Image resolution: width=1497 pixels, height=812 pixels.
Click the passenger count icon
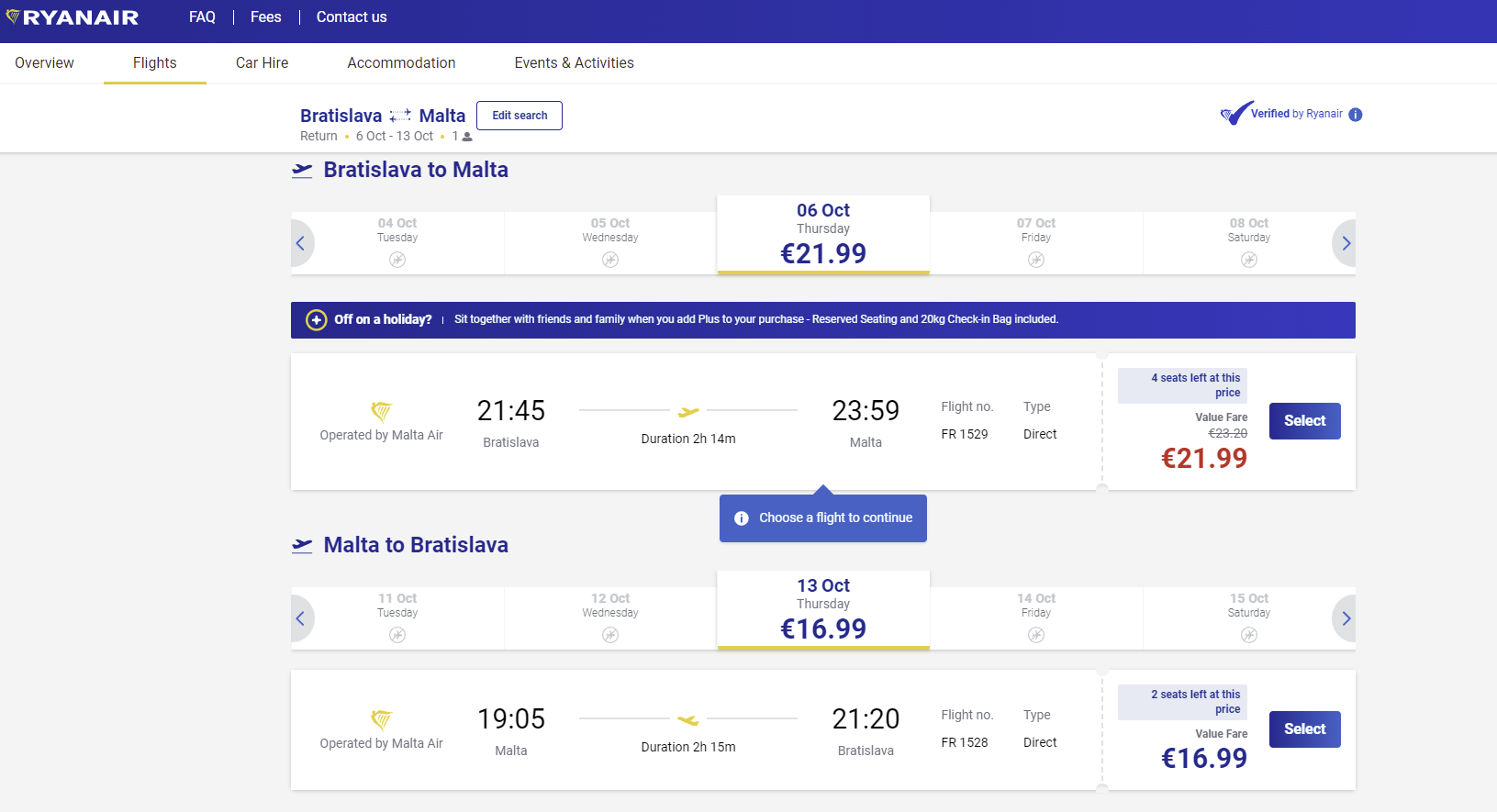point(467,137)
